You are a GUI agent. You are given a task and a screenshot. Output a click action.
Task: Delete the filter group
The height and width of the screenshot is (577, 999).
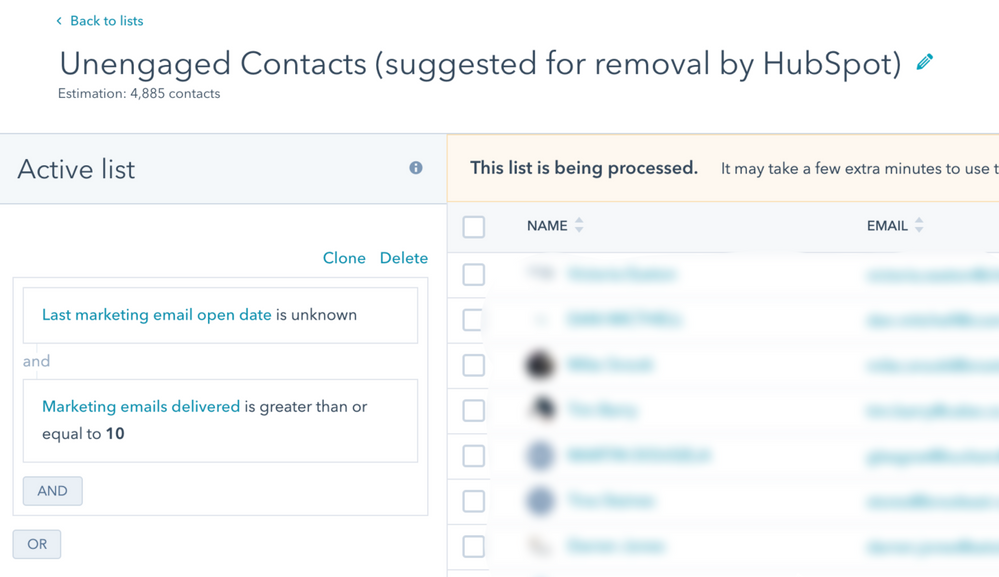pyautogui.click(x=404, y=258)
